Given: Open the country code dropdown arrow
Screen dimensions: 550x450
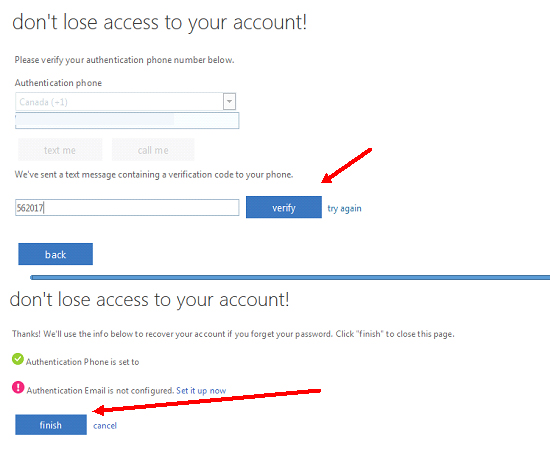Looking at the screenshot, I should click(229, 102).
